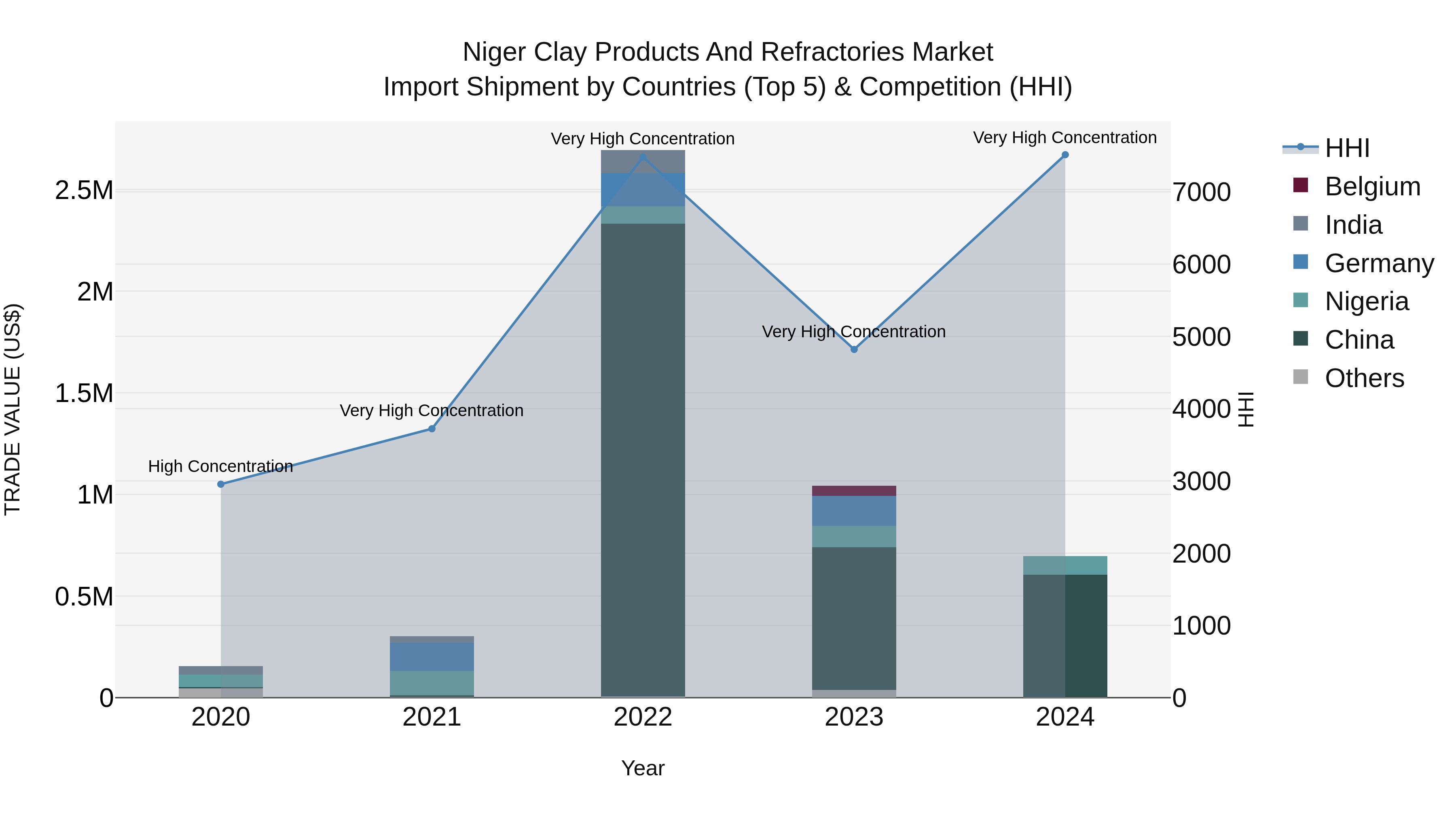Click the India segment atop the 2022 bar
The image size is (1456, 819).
[x=643, y=162]
